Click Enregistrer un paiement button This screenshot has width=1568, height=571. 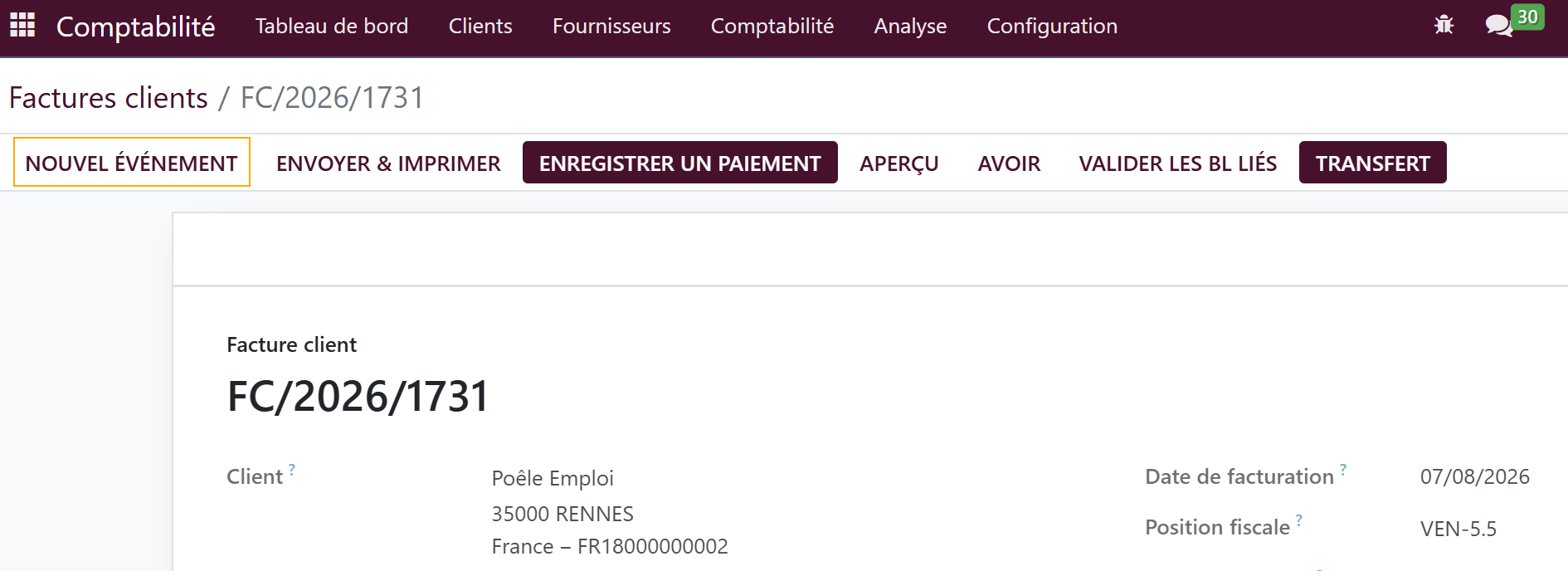click(x=680, y=163)
